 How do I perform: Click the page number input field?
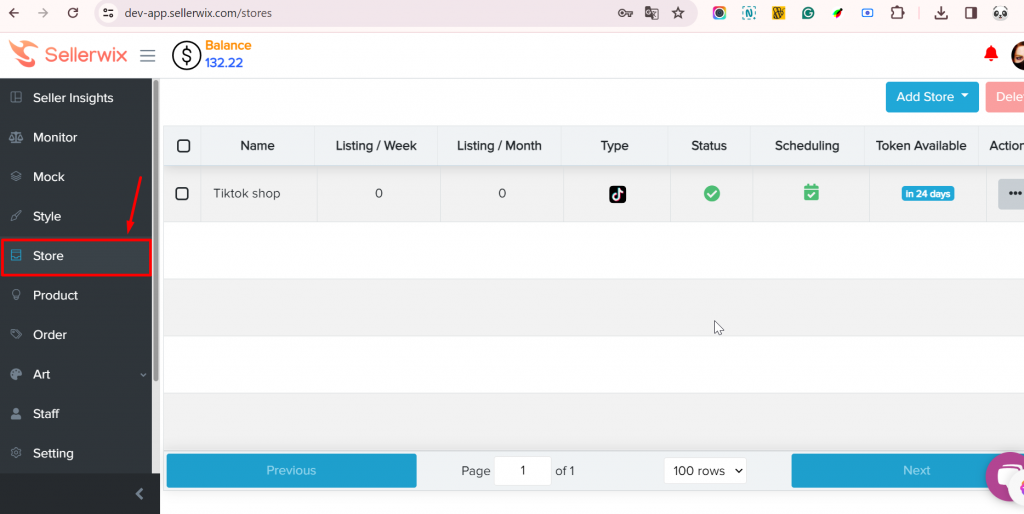(x=522, y=471)
